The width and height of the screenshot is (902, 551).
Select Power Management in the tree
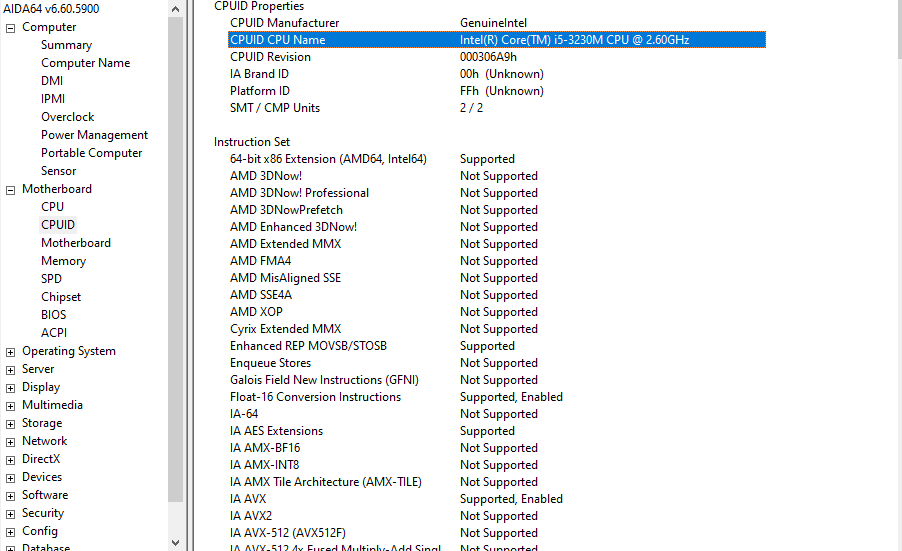pos(94,135)
